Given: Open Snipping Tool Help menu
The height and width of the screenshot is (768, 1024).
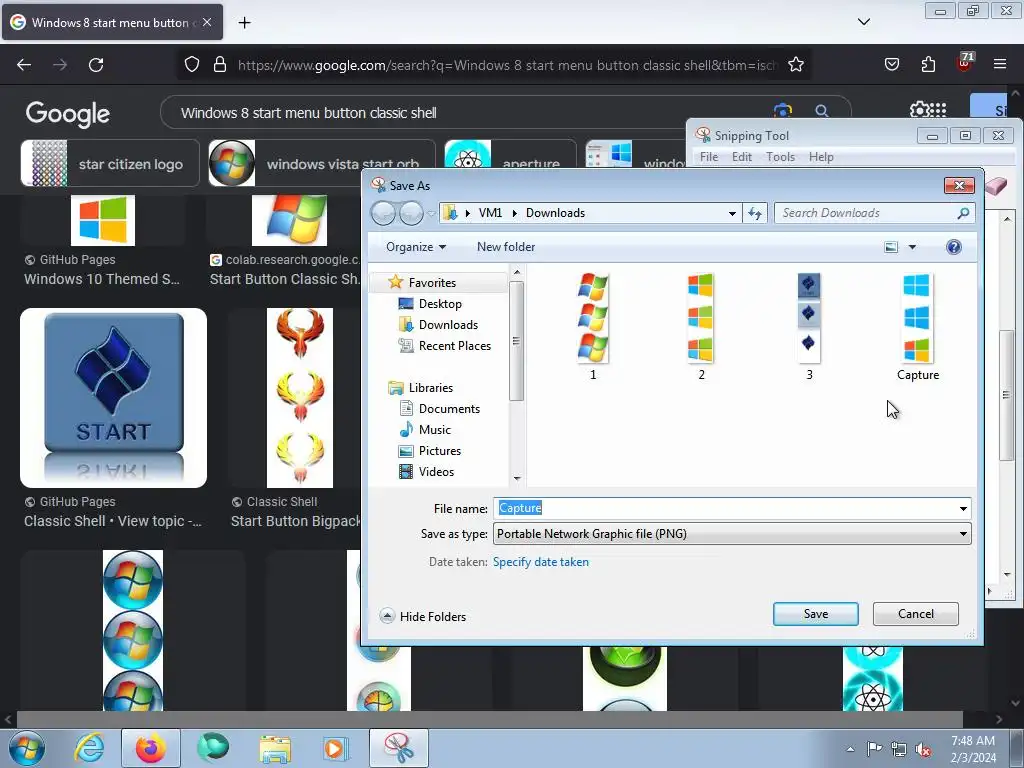Looking at the screenshot, I should click(821, 157).
